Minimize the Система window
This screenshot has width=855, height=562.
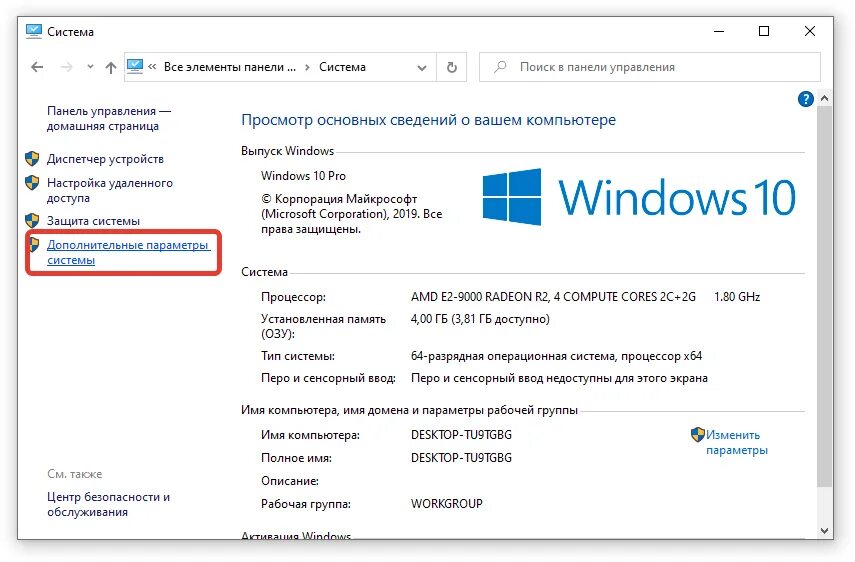[719, 32]
